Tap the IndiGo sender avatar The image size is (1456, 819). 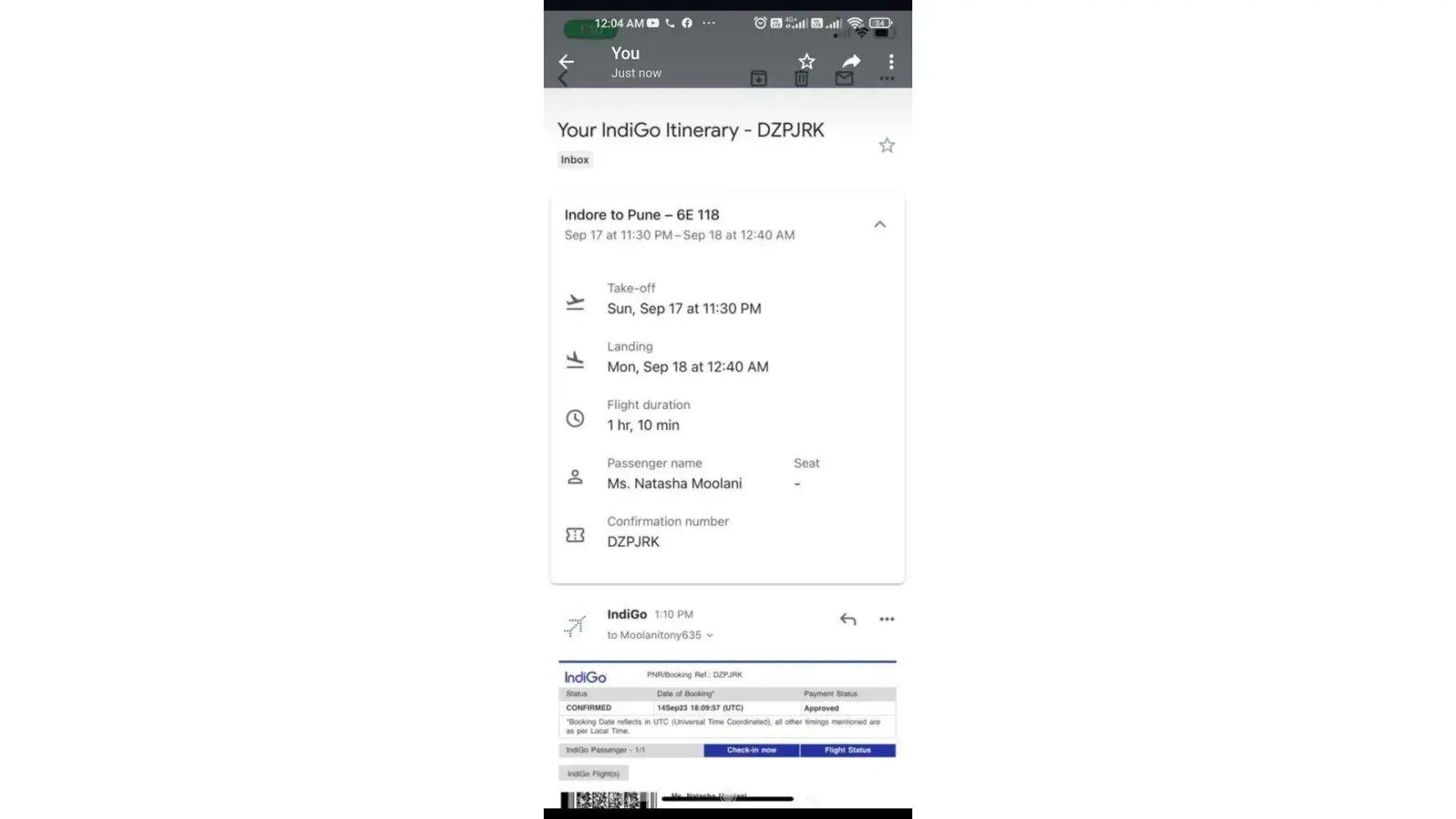(x=575, y=626)
